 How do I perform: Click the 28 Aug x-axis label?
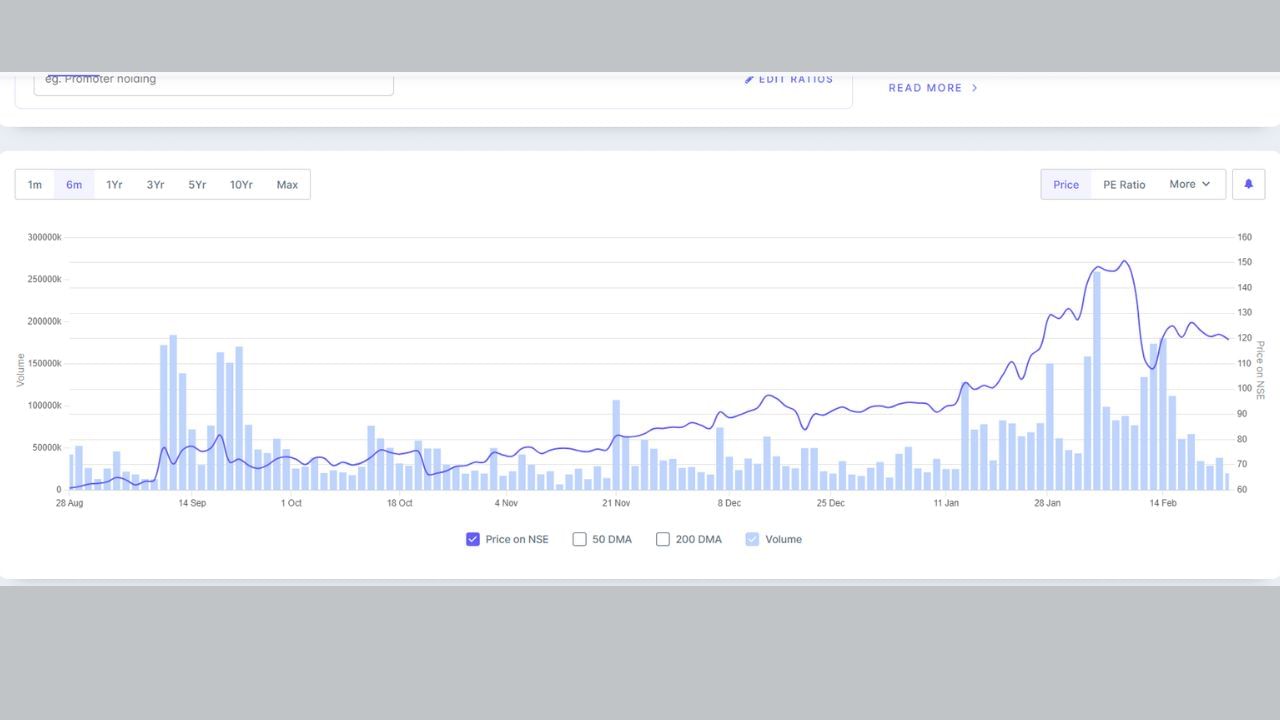pos(69,503)
